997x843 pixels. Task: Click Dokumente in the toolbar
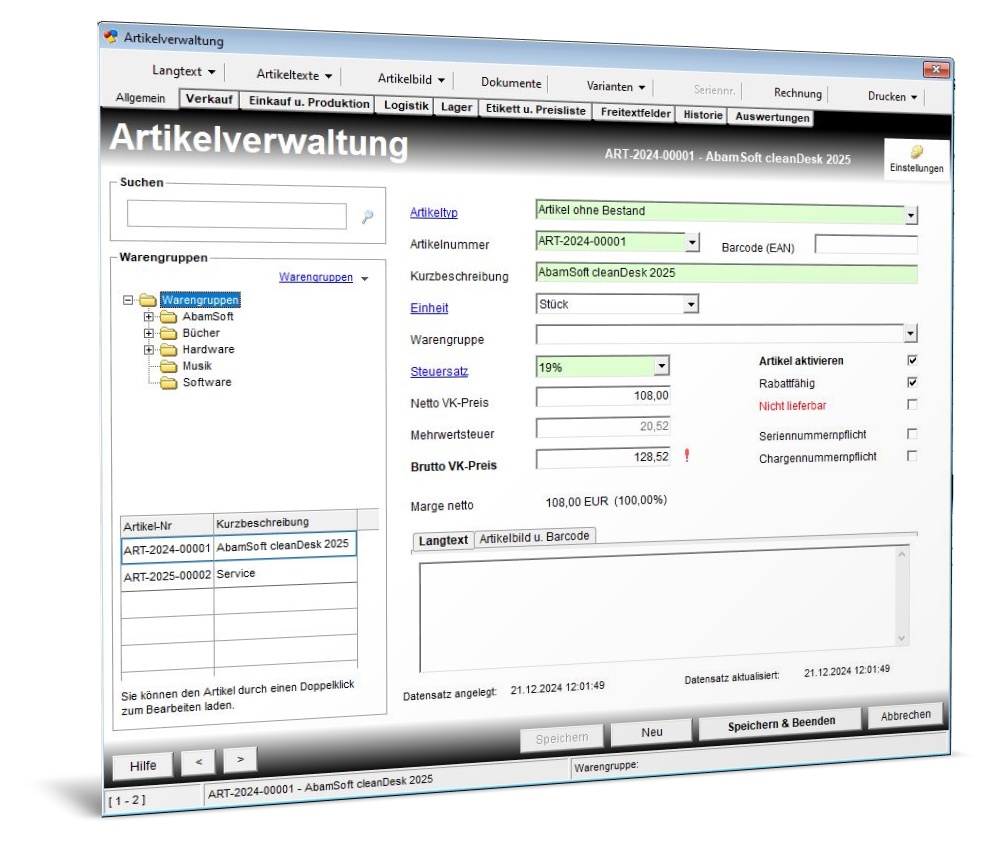tap(511, 83)
